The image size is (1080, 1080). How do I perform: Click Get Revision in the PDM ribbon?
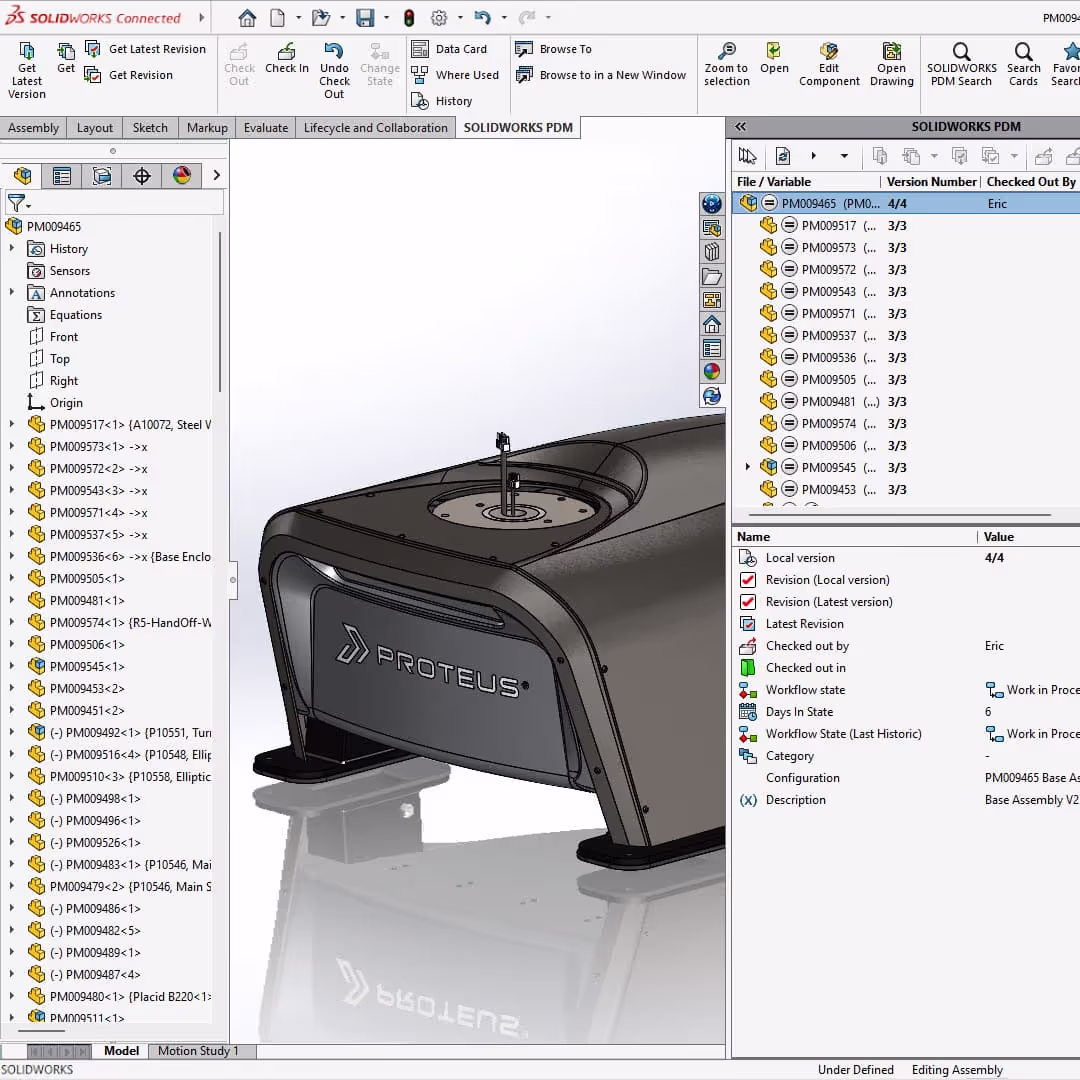coord(128,74)
